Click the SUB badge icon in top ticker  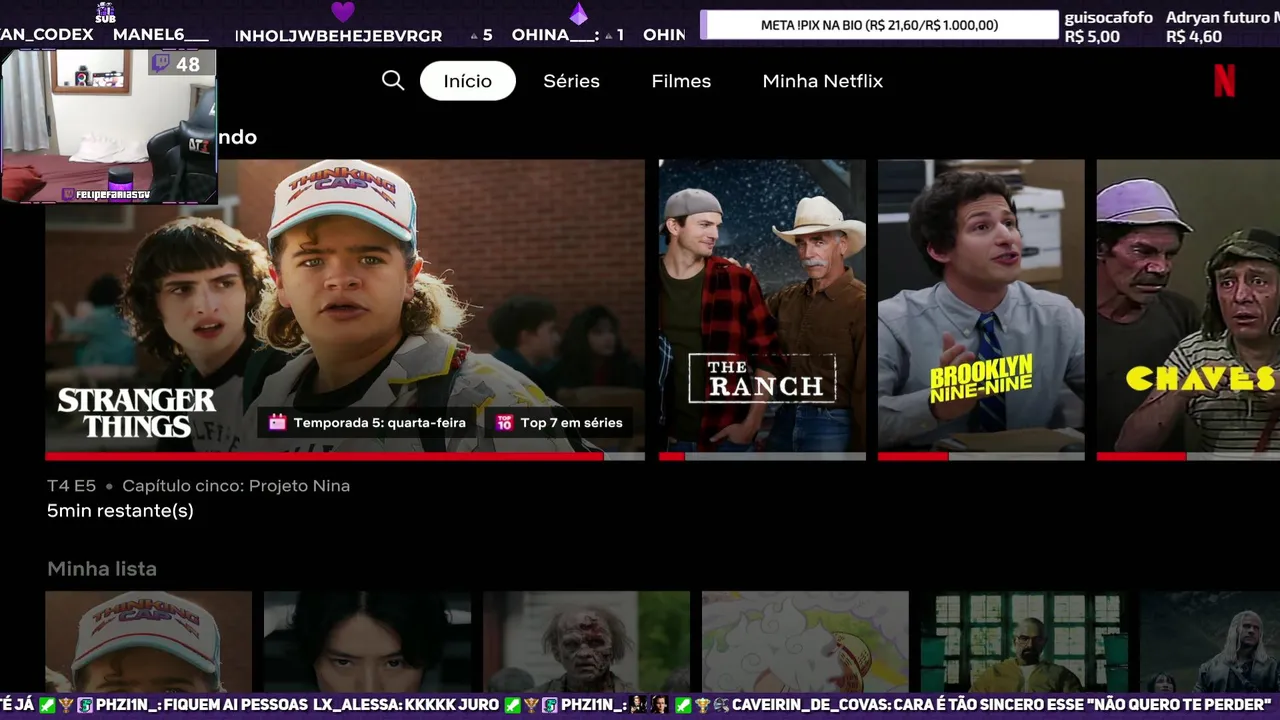(105, 12)
